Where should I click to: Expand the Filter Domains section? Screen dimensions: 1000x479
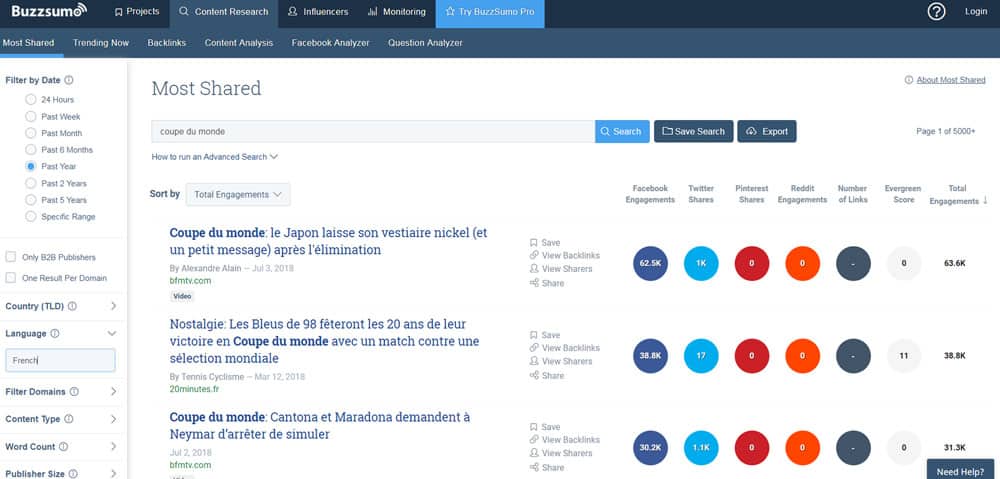[x=113, y=392]
